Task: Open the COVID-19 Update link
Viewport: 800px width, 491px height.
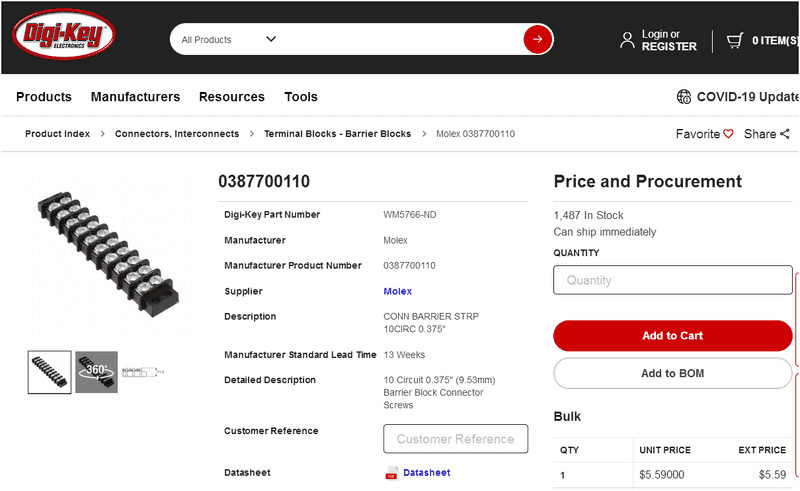Action: click(x=747, y=96)
